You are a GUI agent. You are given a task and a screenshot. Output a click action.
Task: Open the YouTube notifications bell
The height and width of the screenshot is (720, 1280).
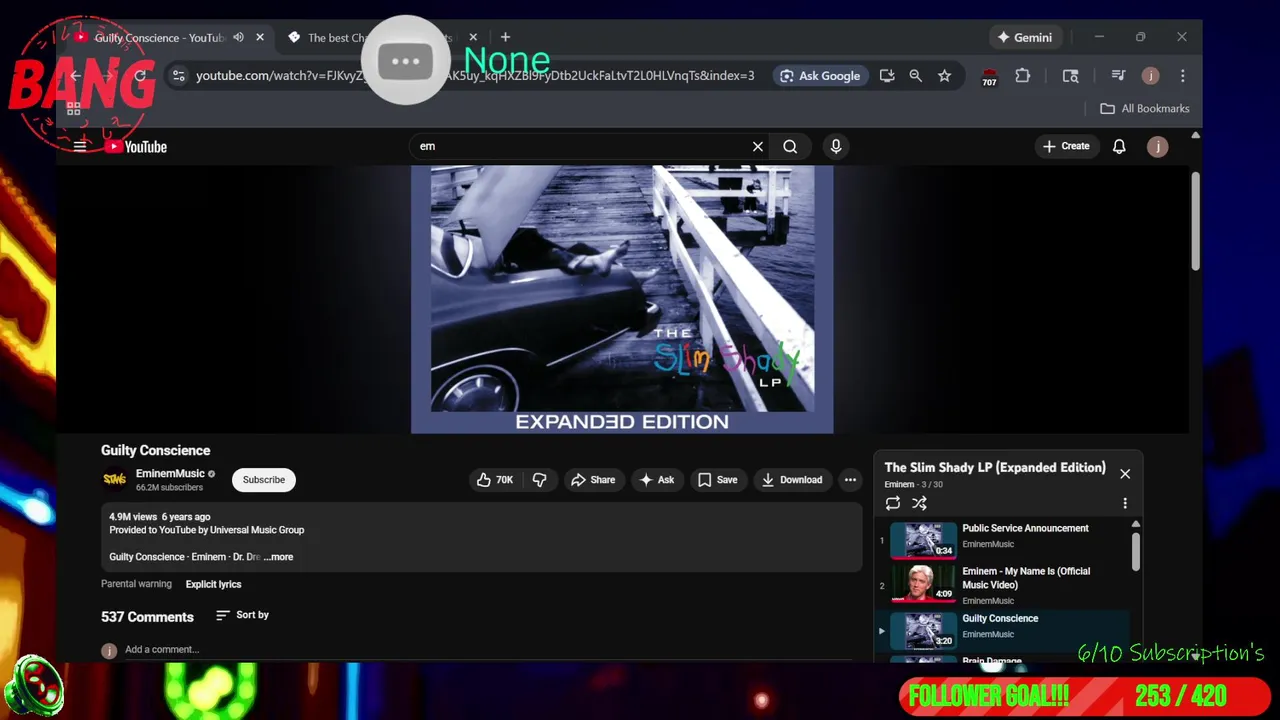[x=1119, y=147]
